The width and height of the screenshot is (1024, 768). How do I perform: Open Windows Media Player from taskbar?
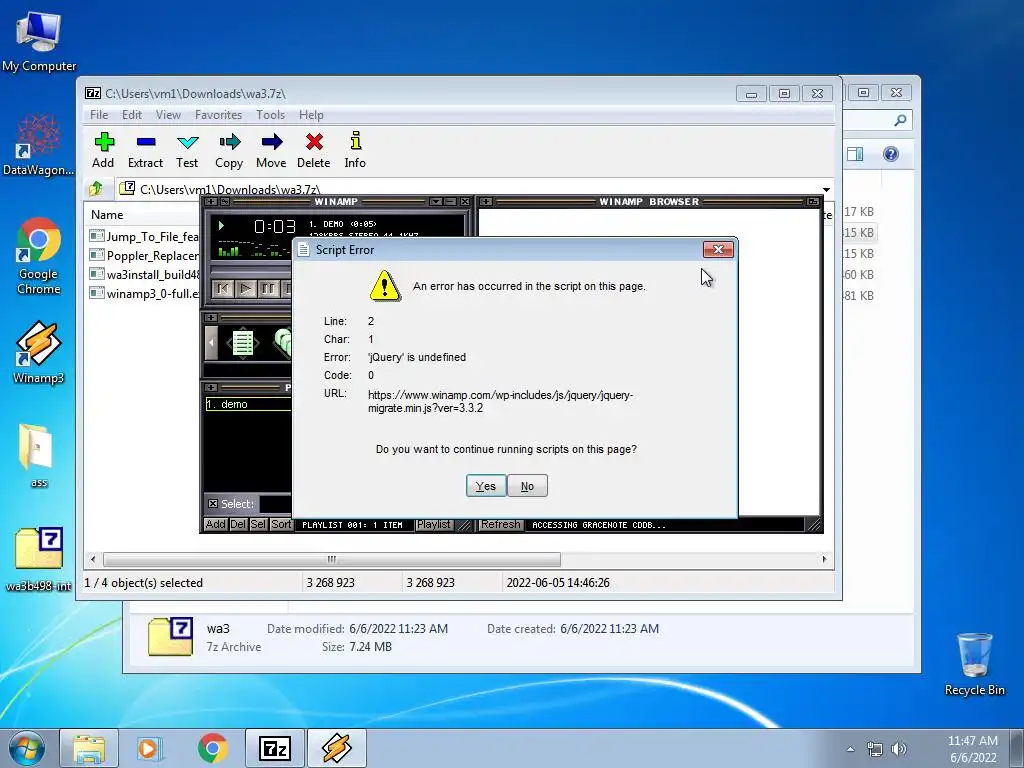point(150,748)
